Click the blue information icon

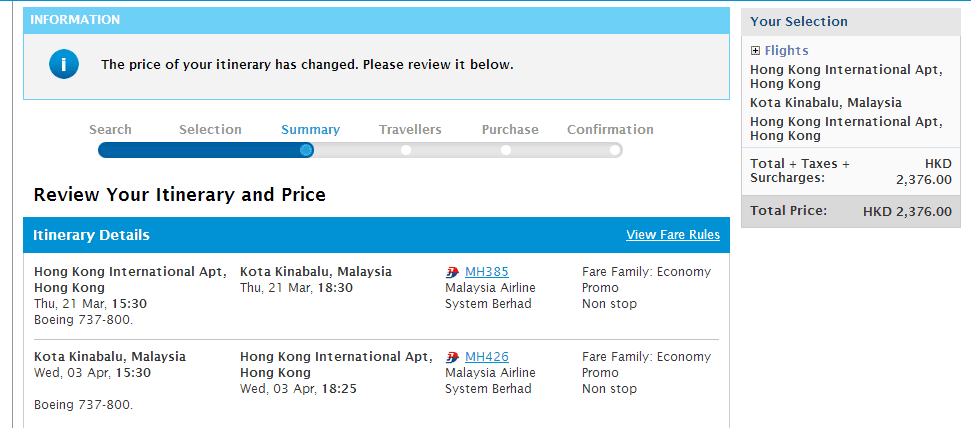(64, 65)
